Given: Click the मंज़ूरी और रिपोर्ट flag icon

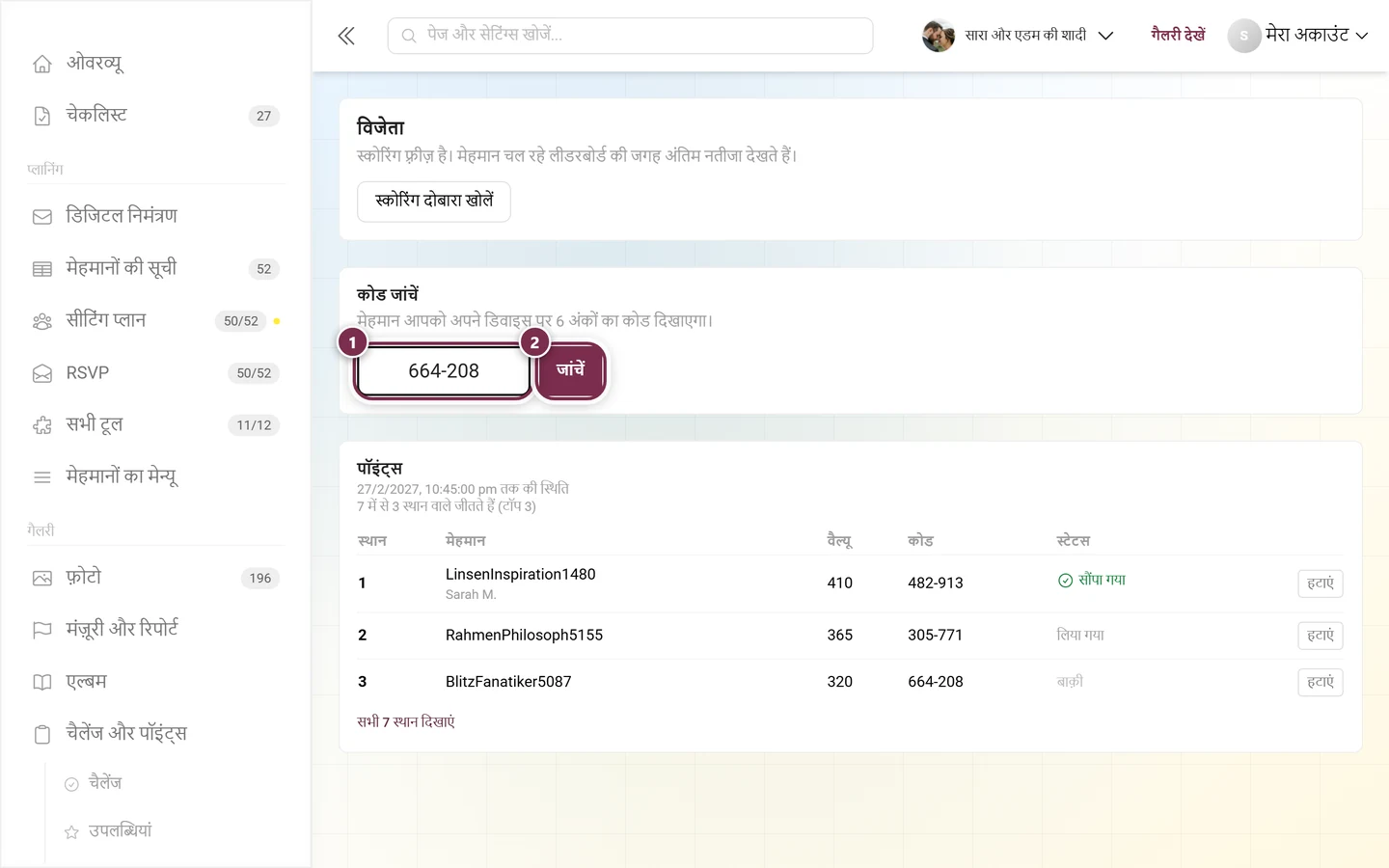Looking at the screenshot, I should click(42, 631).
